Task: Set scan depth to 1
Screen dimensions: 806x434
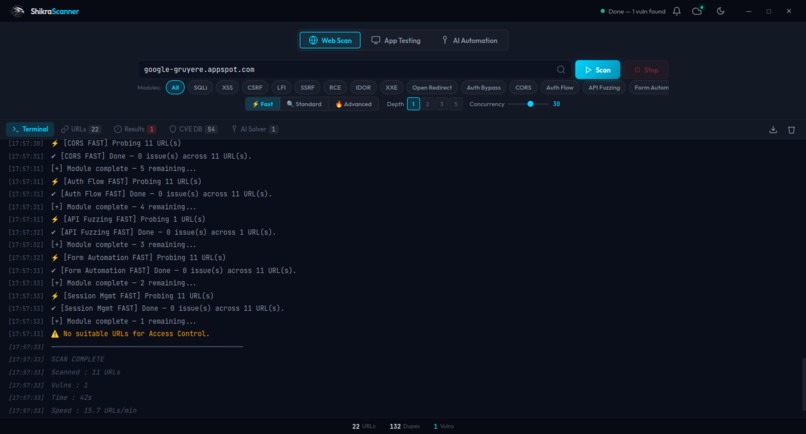Action: (x=413, y=104)
